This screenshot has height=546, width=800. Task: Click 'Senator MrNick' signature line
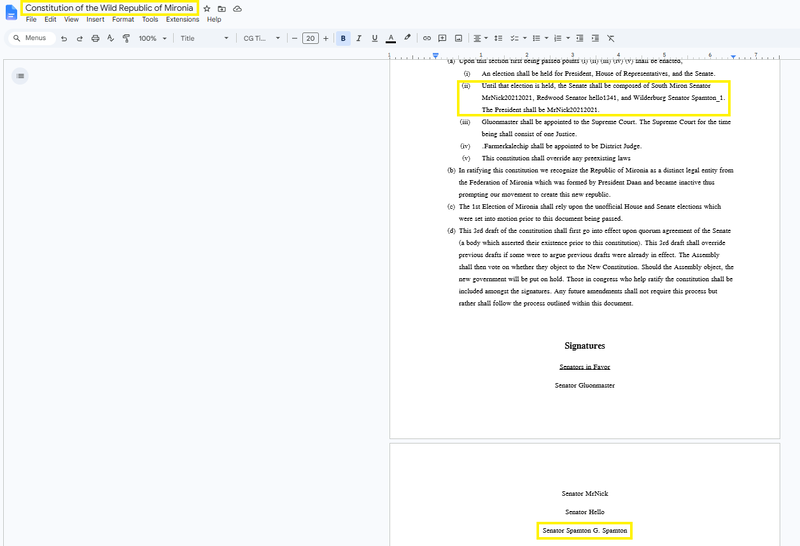tap(585, 493)
